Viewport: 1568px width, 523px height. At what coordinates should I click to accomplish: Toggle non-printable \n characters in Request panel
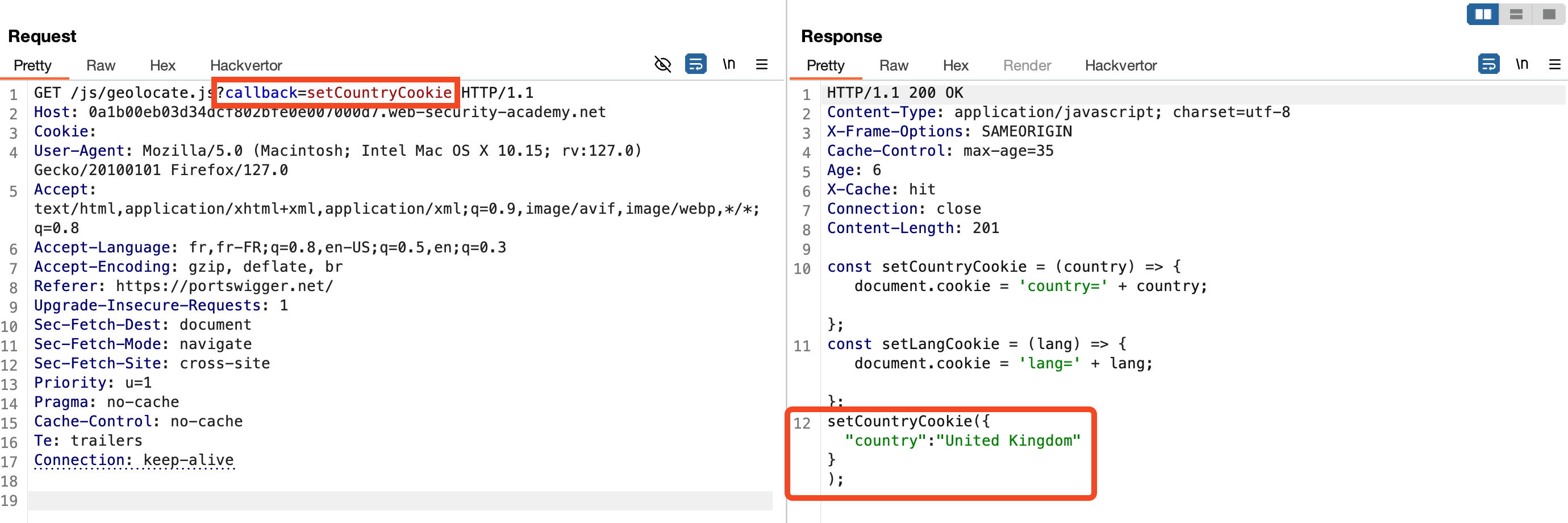[728, 64]
